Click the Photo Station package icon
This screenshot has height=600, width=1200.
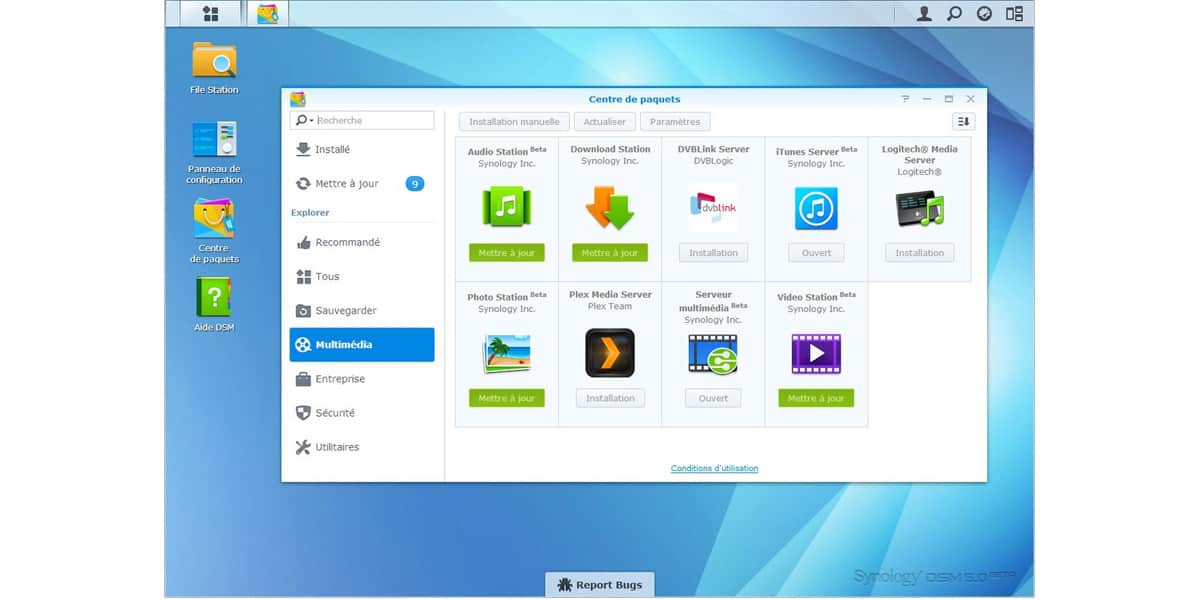[x=506, y=354]
